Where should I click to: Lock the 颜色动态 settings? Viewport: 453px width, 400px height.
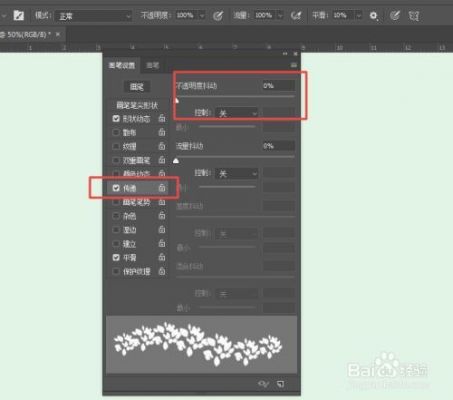[x=162, y=173]
